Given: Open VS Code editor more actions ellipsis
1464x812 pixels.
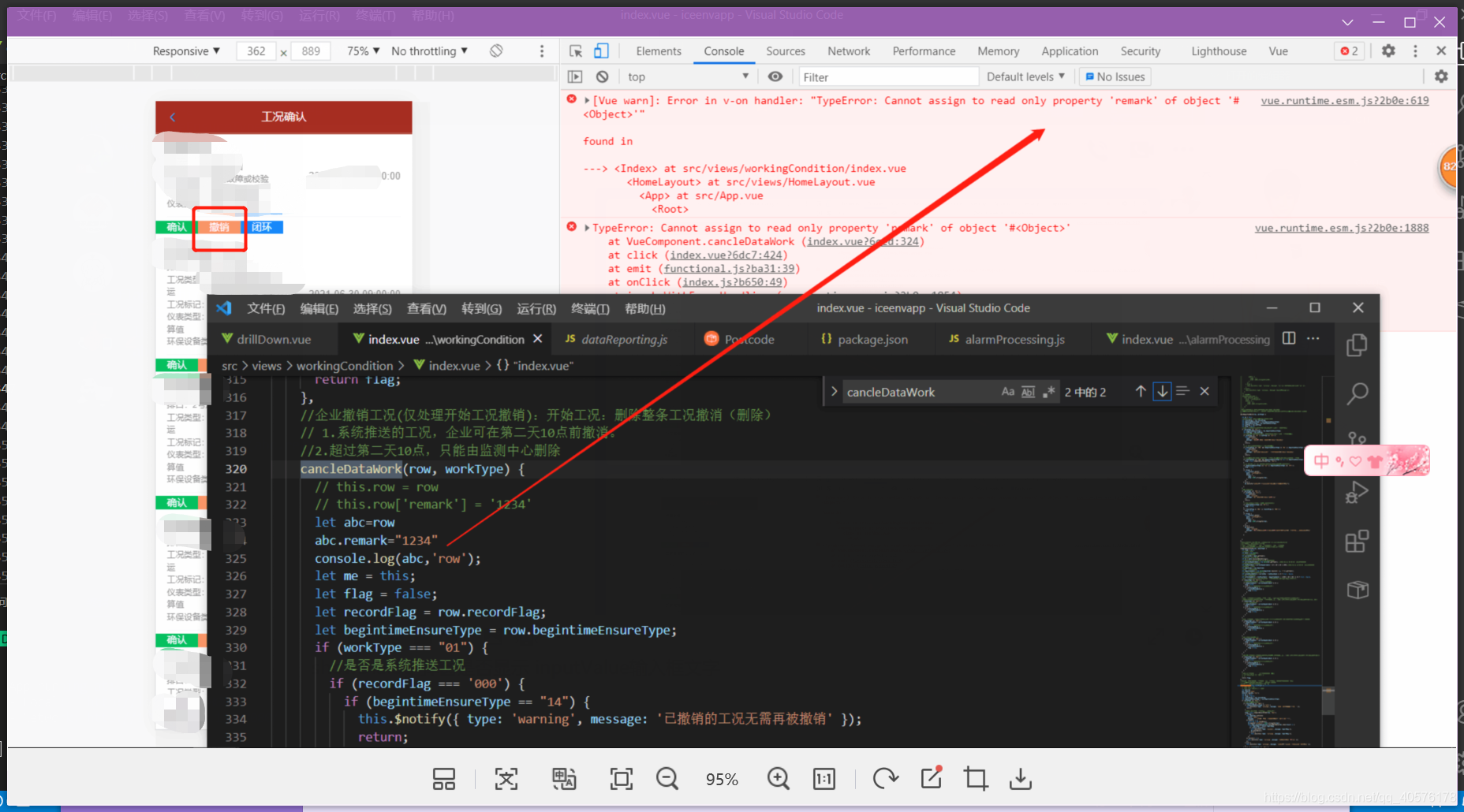Looking at the screenshot, I should pos(1313,338).
